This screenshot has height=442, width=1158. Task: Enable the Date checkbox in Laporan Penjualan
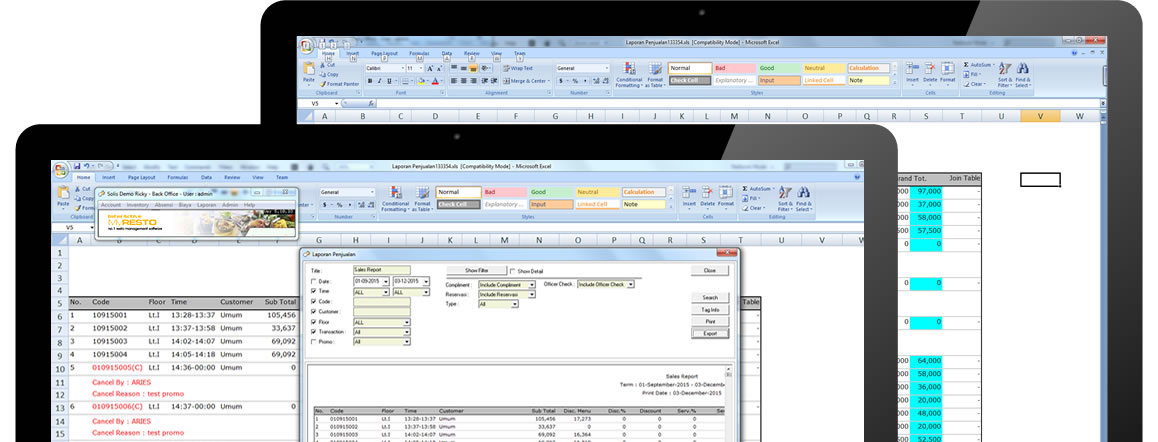[314, 282]
